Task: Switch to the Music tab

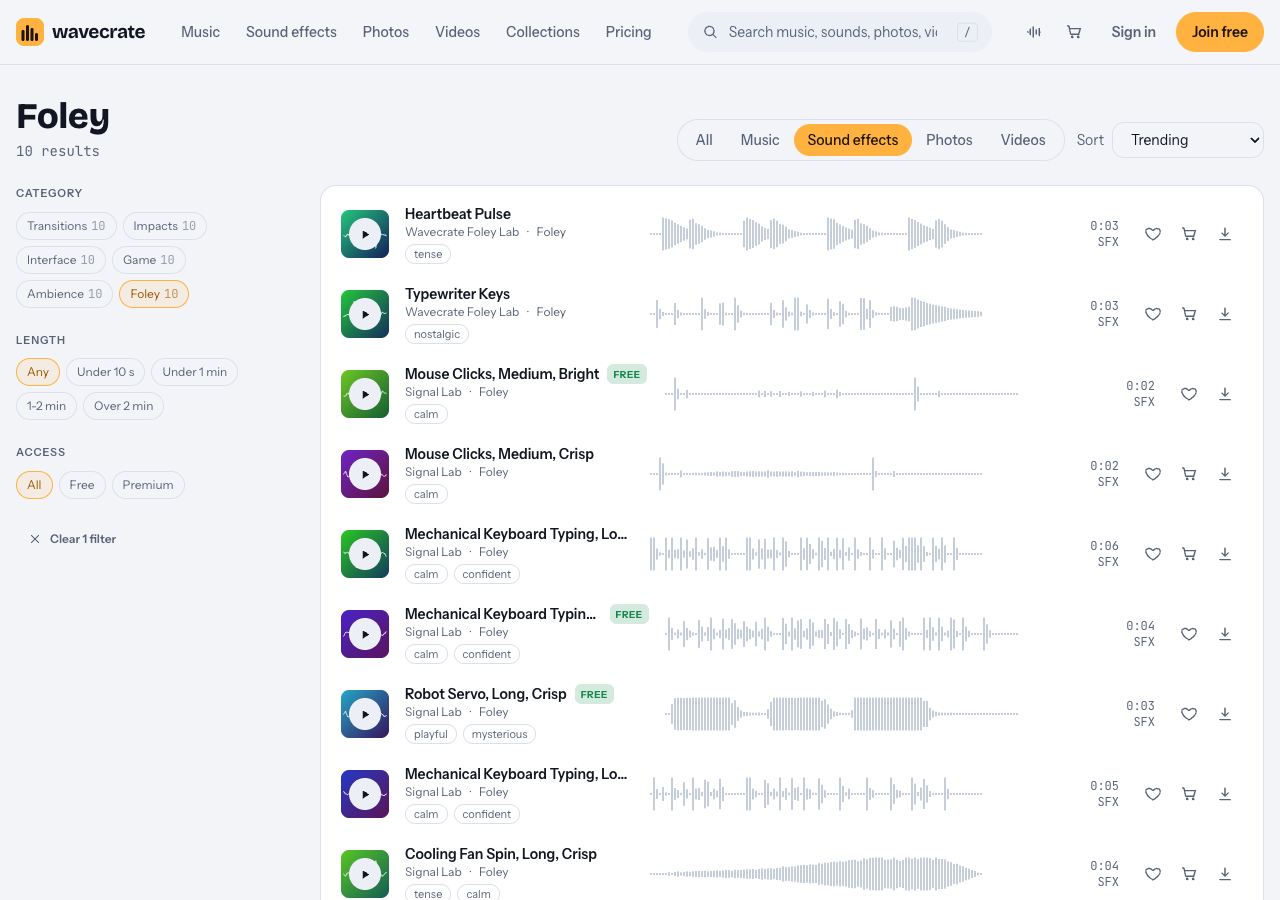Action: 760,140
